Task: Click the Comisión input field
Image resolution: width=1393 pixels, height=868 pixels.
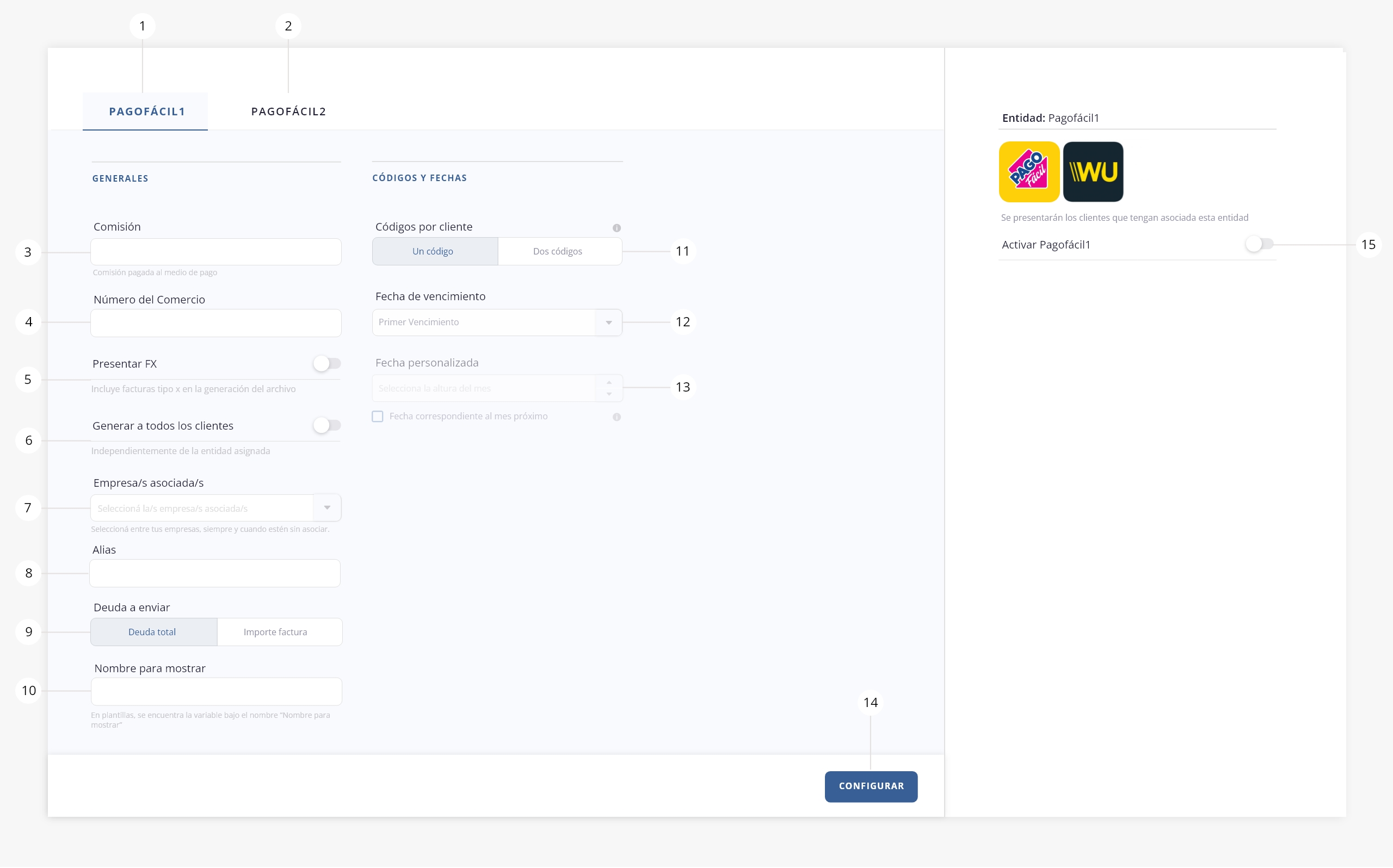Action: 216,252
